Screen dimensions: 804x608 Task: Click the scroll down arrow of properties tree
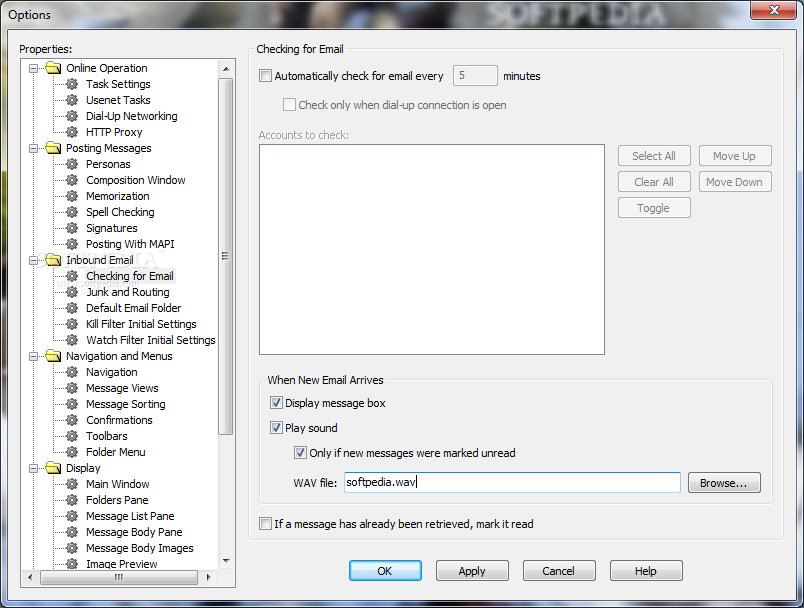[x=226, y=561]
